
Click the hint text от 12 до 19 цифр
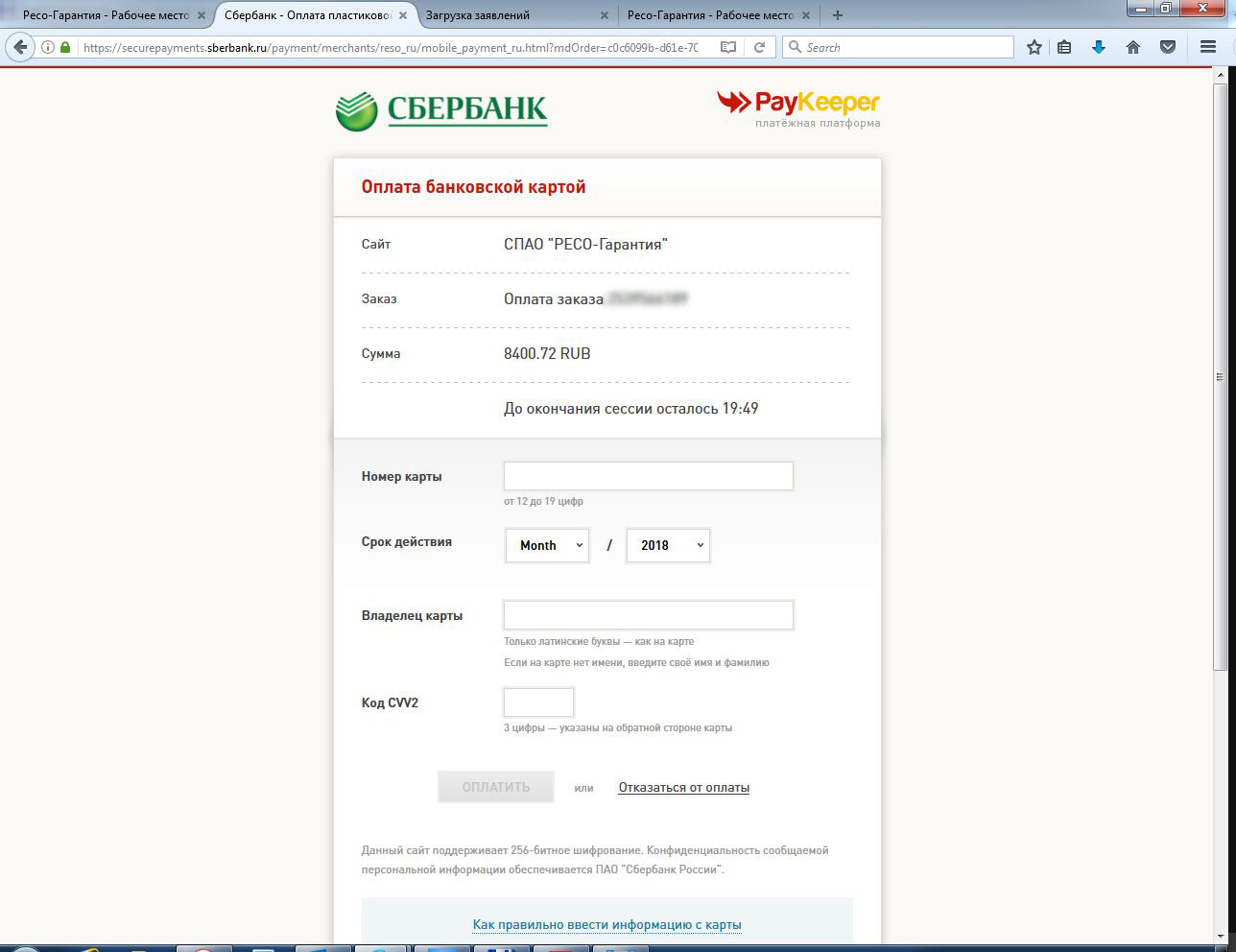pyautogui.click(x=543, y=501)
